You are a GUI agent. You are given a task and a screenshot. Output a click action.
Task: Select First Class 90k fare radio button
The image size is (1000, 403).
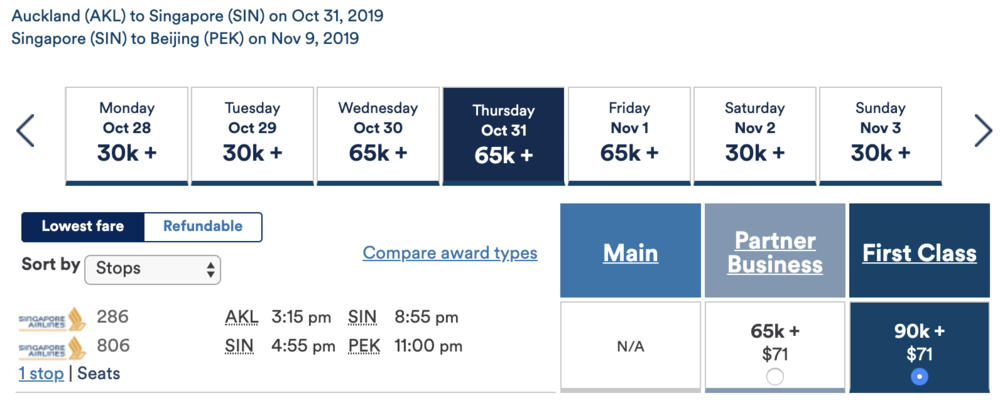(x=919, y=377)
